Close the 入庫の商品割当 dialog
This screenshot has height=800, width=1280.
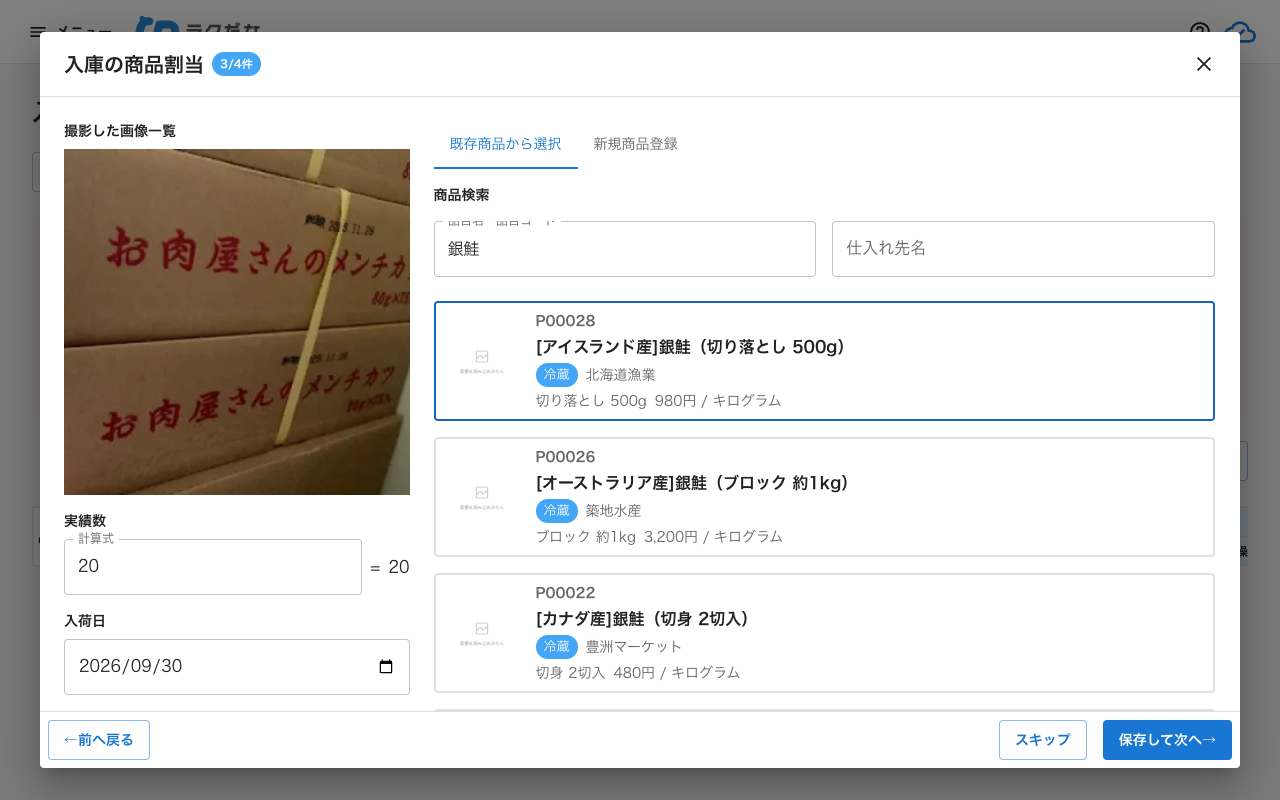coord(1204,64)
